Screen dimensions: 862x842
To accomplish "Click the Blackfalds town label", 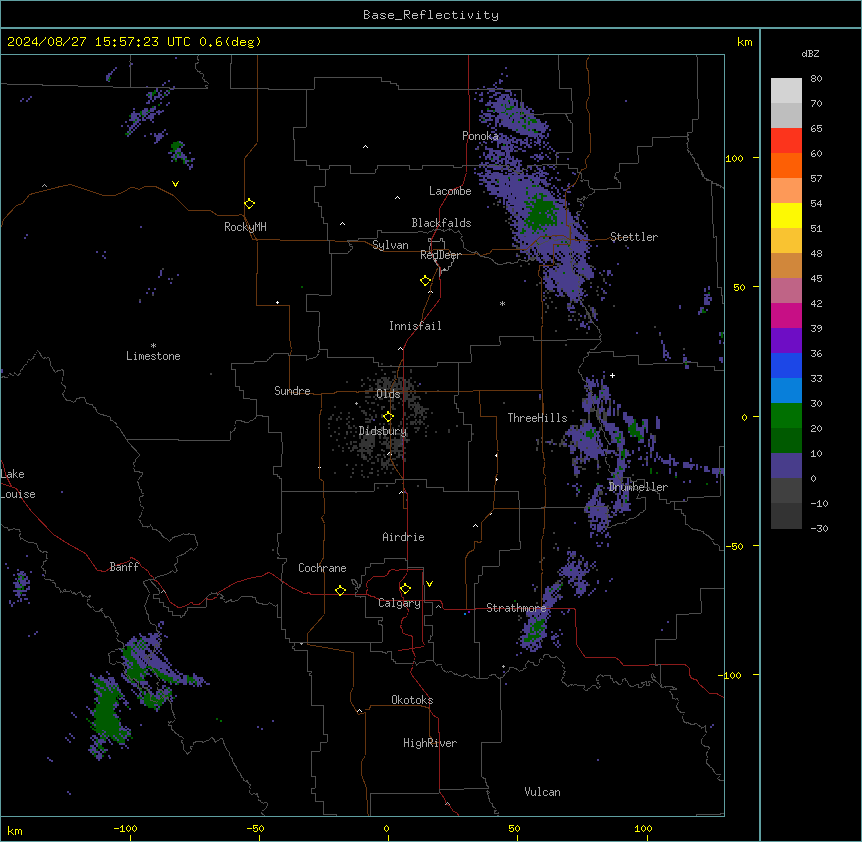I will (x=441, y=223).
